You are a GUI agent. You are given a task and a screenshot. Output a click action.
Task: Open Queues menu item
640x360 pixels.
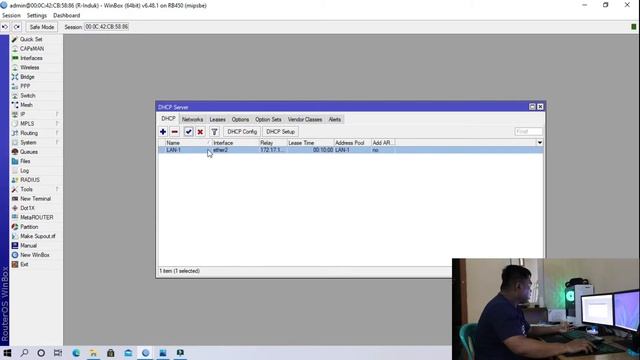pyautogui.click(x=29, y=152)
